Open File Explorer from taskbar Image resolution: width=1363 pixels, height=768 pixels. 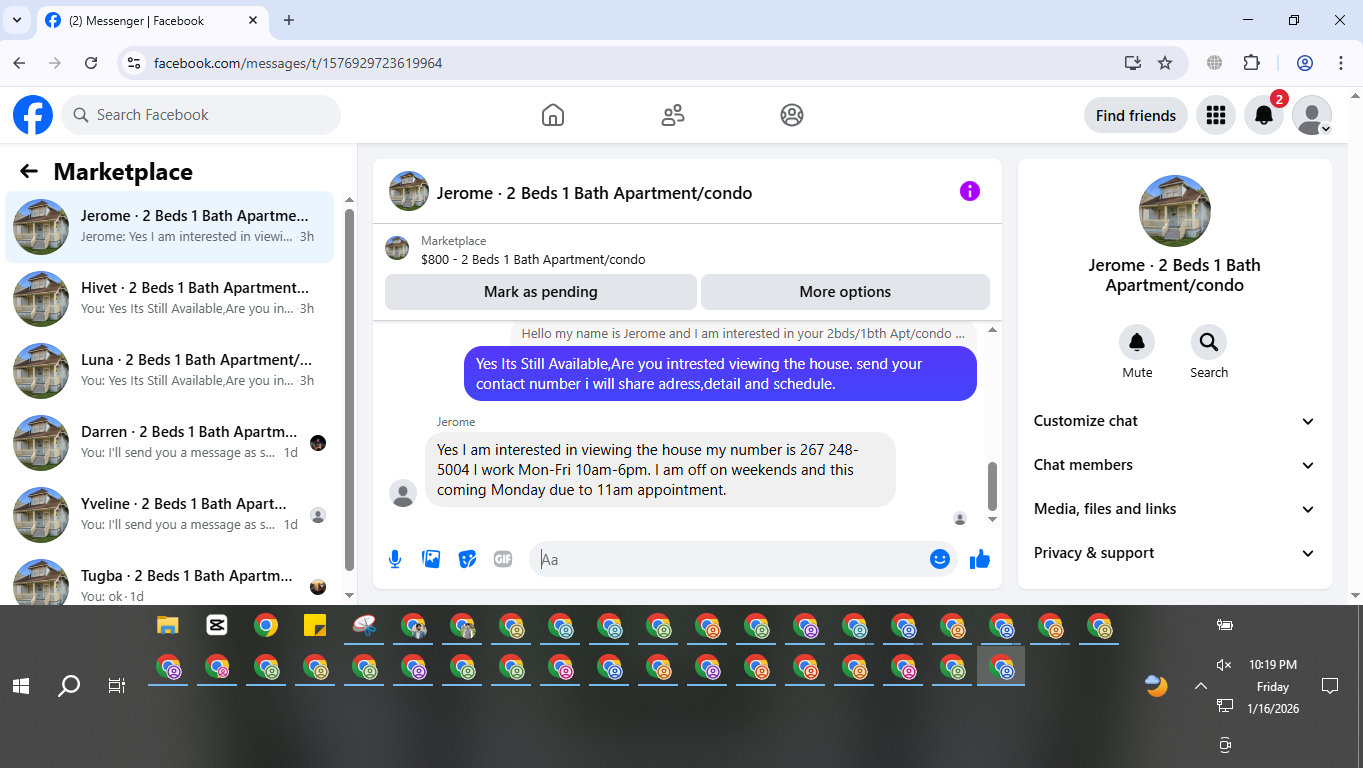click(168, 626)
